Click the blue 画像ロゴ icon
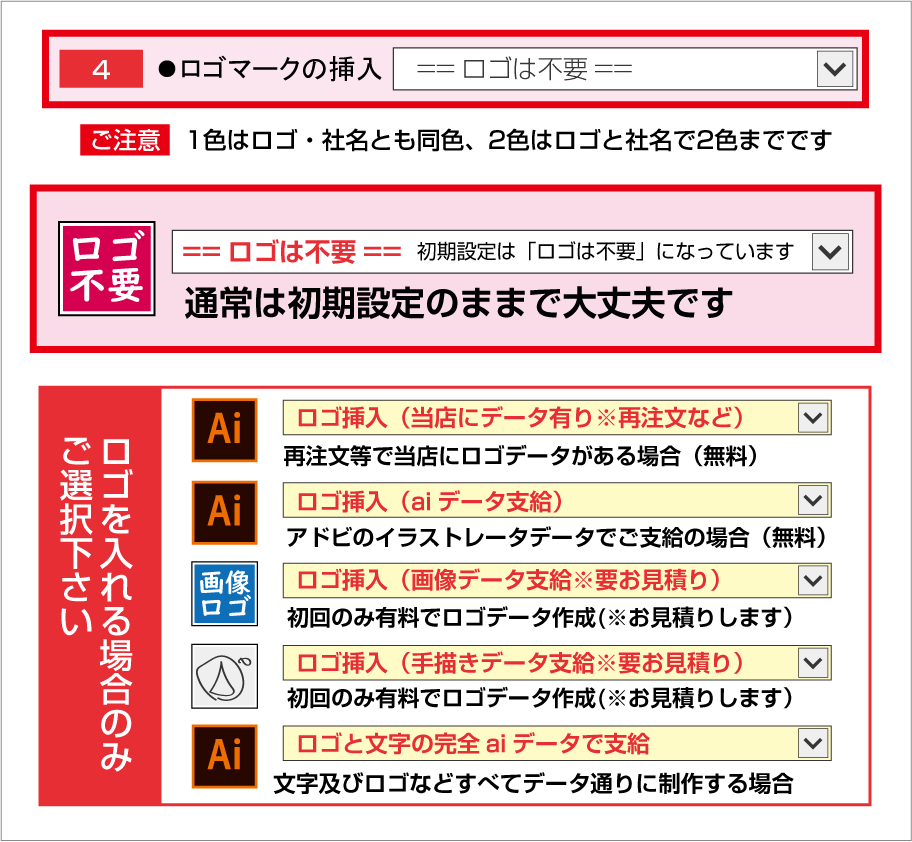This screenshot has width=912, height=842. [x=225, y=594]
